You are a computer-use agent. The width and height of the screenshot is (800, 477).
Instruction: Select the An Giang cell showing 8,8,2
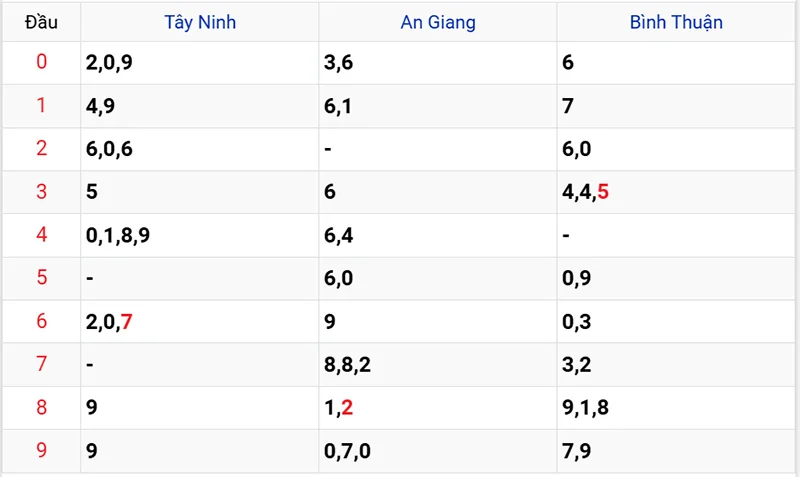coord(348,365)
